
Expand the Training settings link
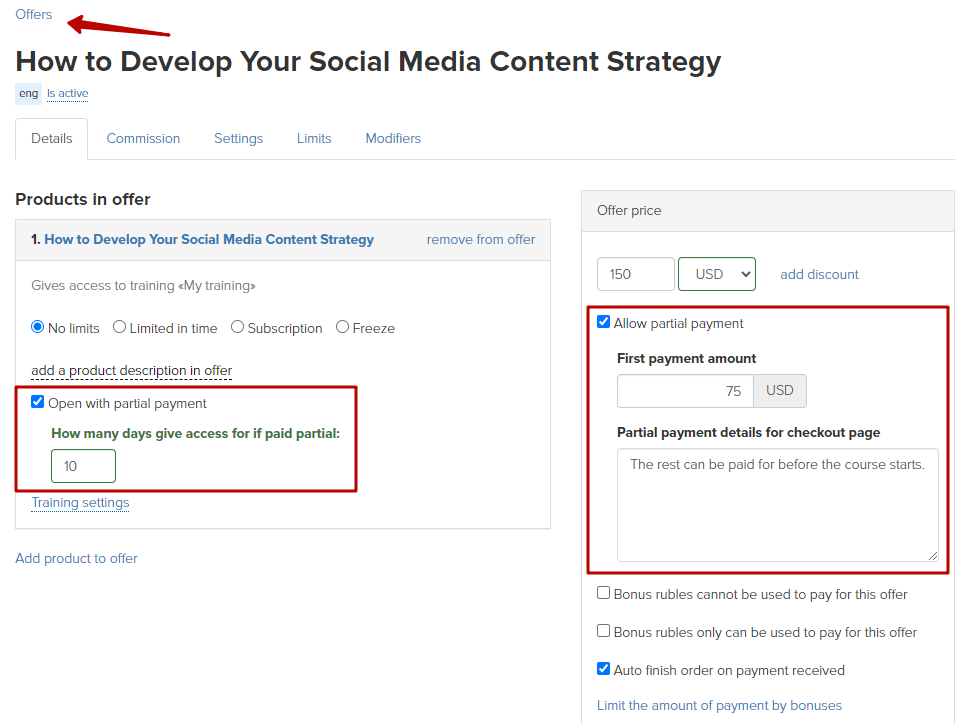tap(80, 502)
